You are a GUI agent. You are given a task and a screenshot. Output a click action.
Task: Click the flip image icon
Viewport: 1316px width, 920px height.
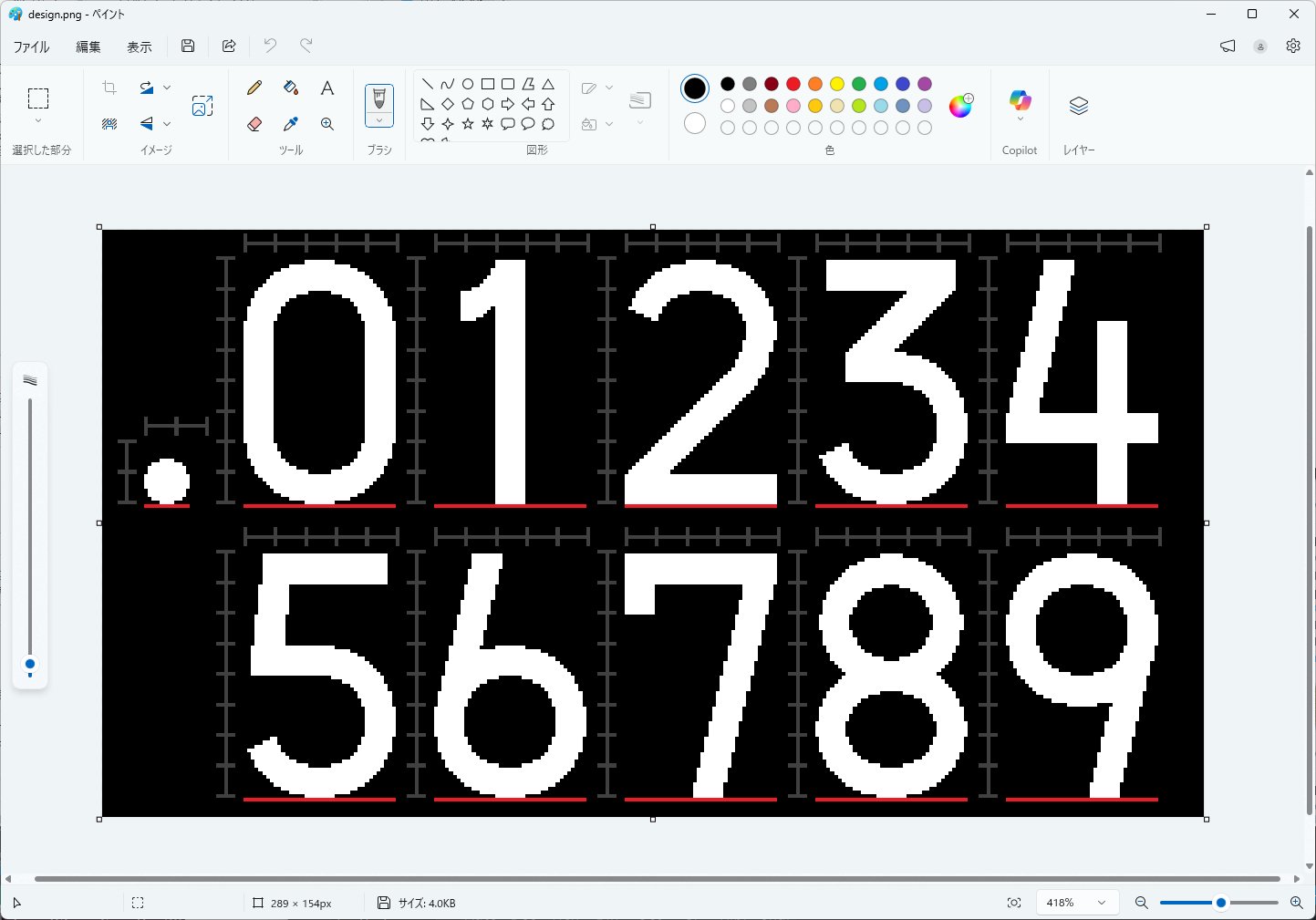click(x=146, y=123)
